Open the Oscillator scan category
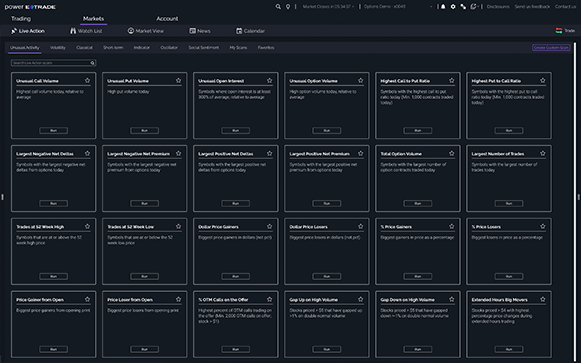581x363 pixels. (169, 47)
